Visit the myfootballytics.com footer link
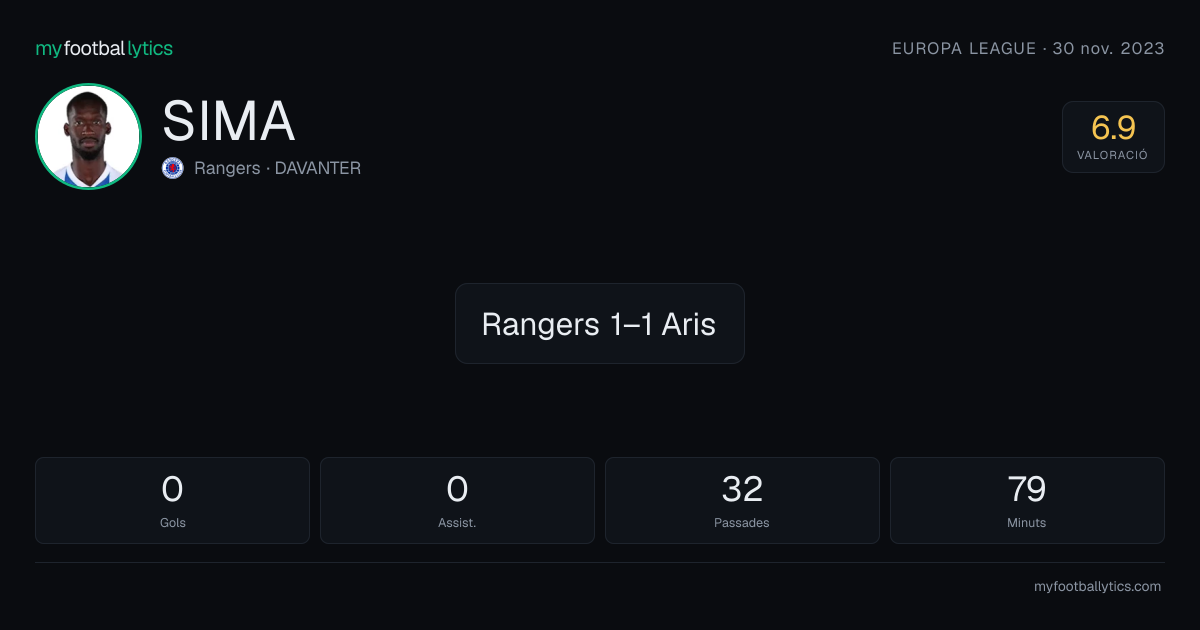Viewport: 1200px width, 630px height. [1098, 587]
